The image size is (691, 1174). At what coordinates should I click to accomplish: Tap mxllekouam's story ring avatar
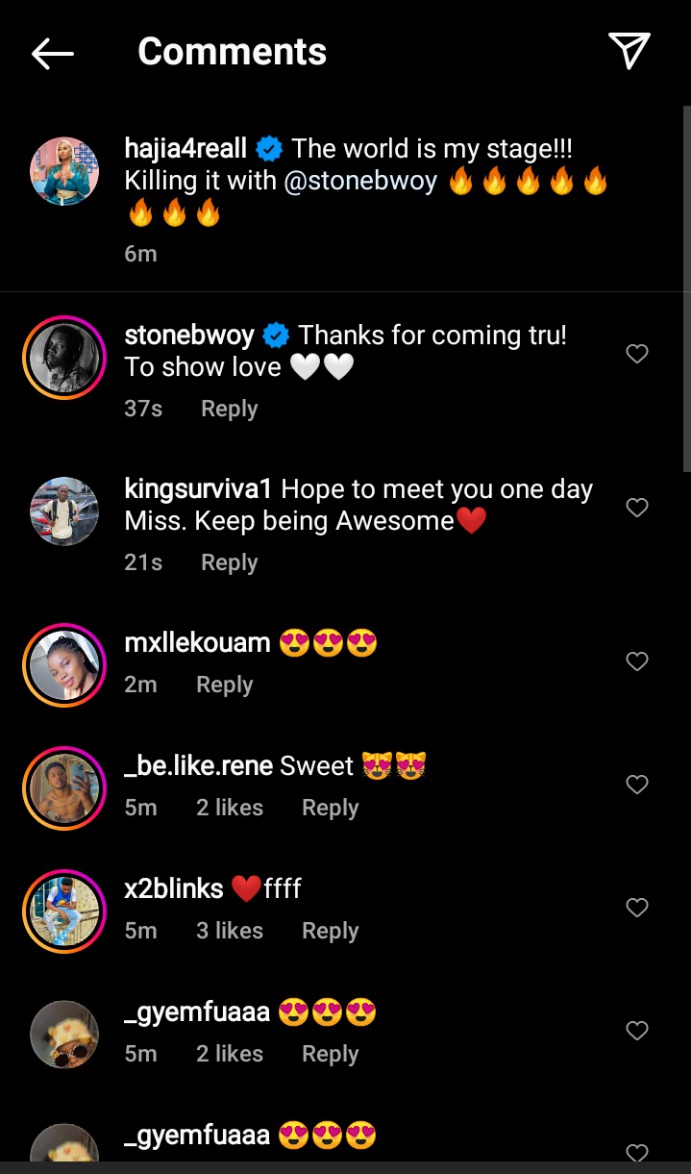pos(64,665)
